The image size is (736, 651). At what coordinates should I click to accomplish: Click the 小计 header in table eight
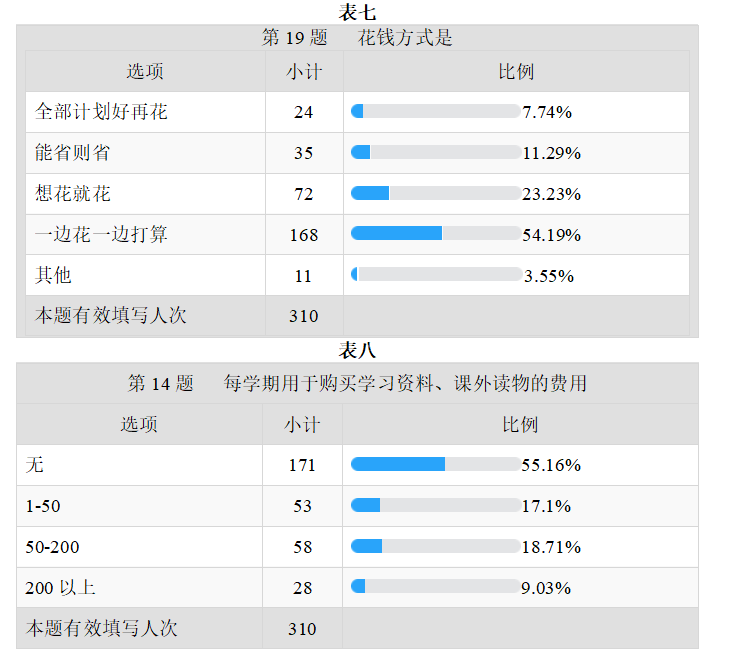(302, 424)
